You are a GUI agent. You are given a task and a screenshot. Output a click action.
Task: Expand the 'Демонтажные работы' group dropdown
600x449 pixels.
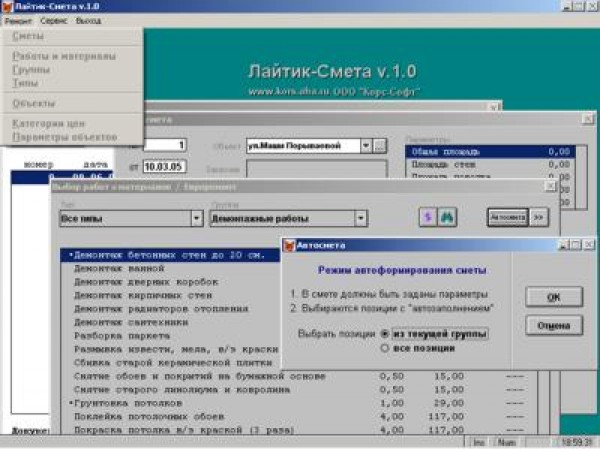click(360, 219)
